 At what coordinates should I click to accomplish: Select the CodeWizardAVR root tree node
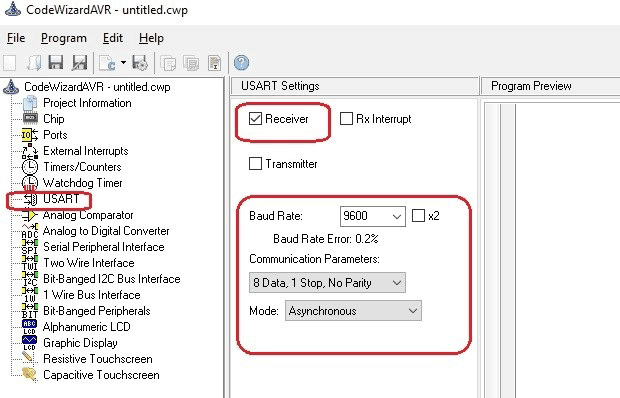click(97, 87)
